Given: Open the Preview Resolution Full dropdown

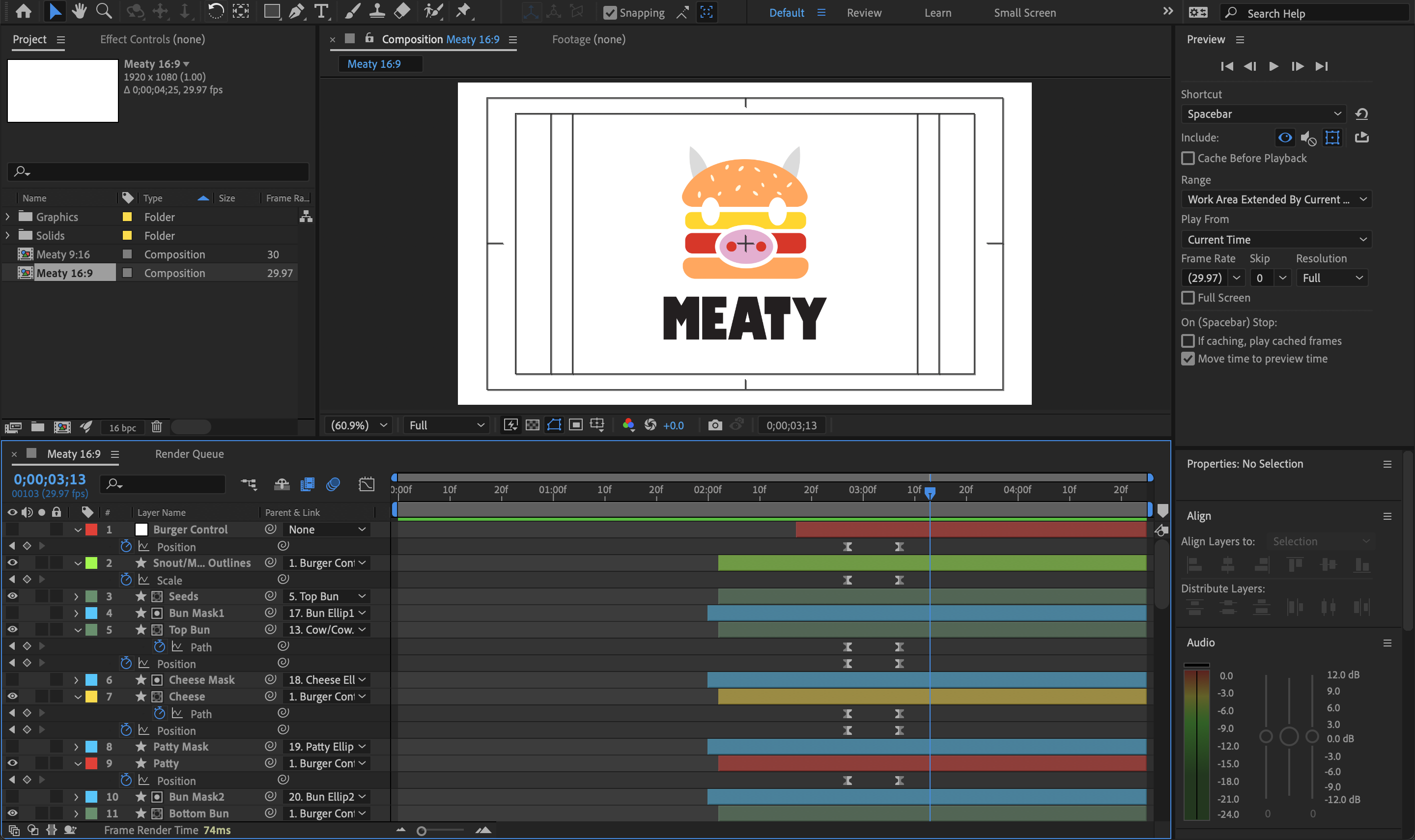Looking at the screenshot, I should click(x=1332, y=278).
